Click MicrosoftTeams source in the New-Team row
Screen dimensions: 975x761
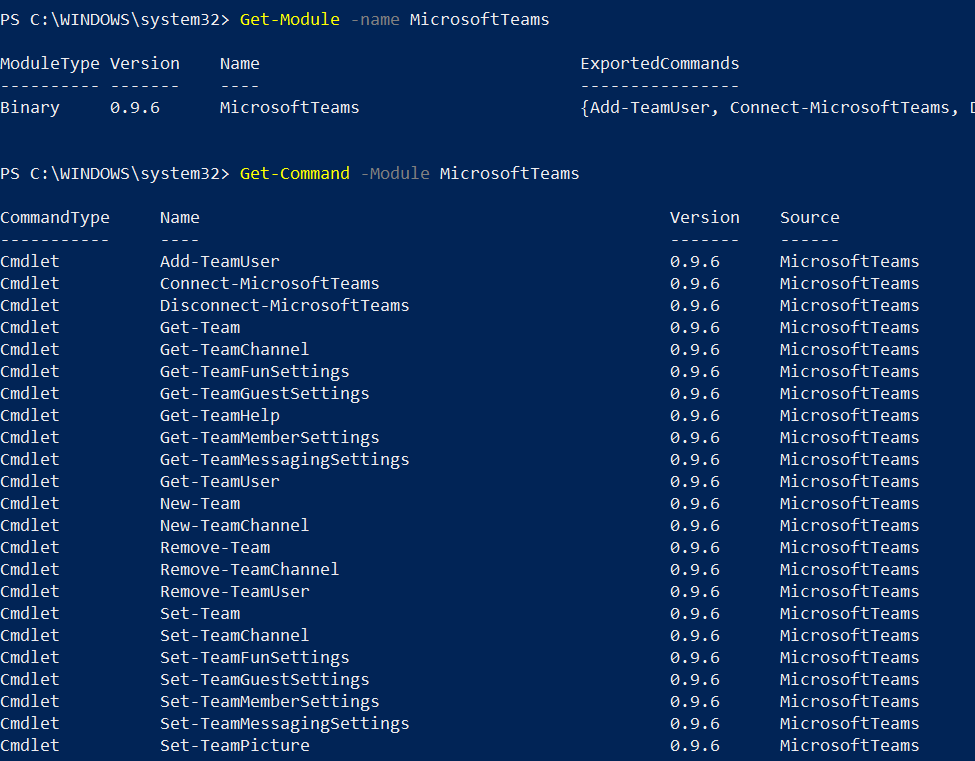[x=849, y=504]
